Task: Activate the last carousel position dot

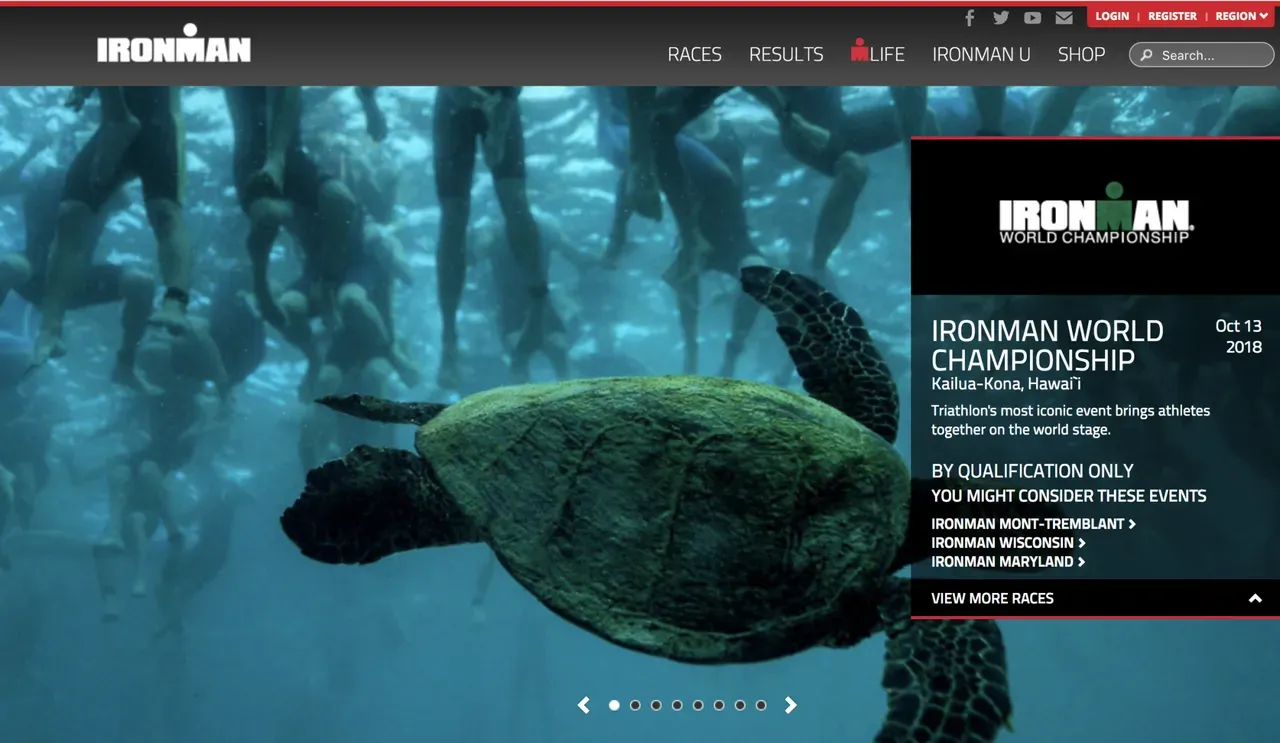Action: point(761,705)
